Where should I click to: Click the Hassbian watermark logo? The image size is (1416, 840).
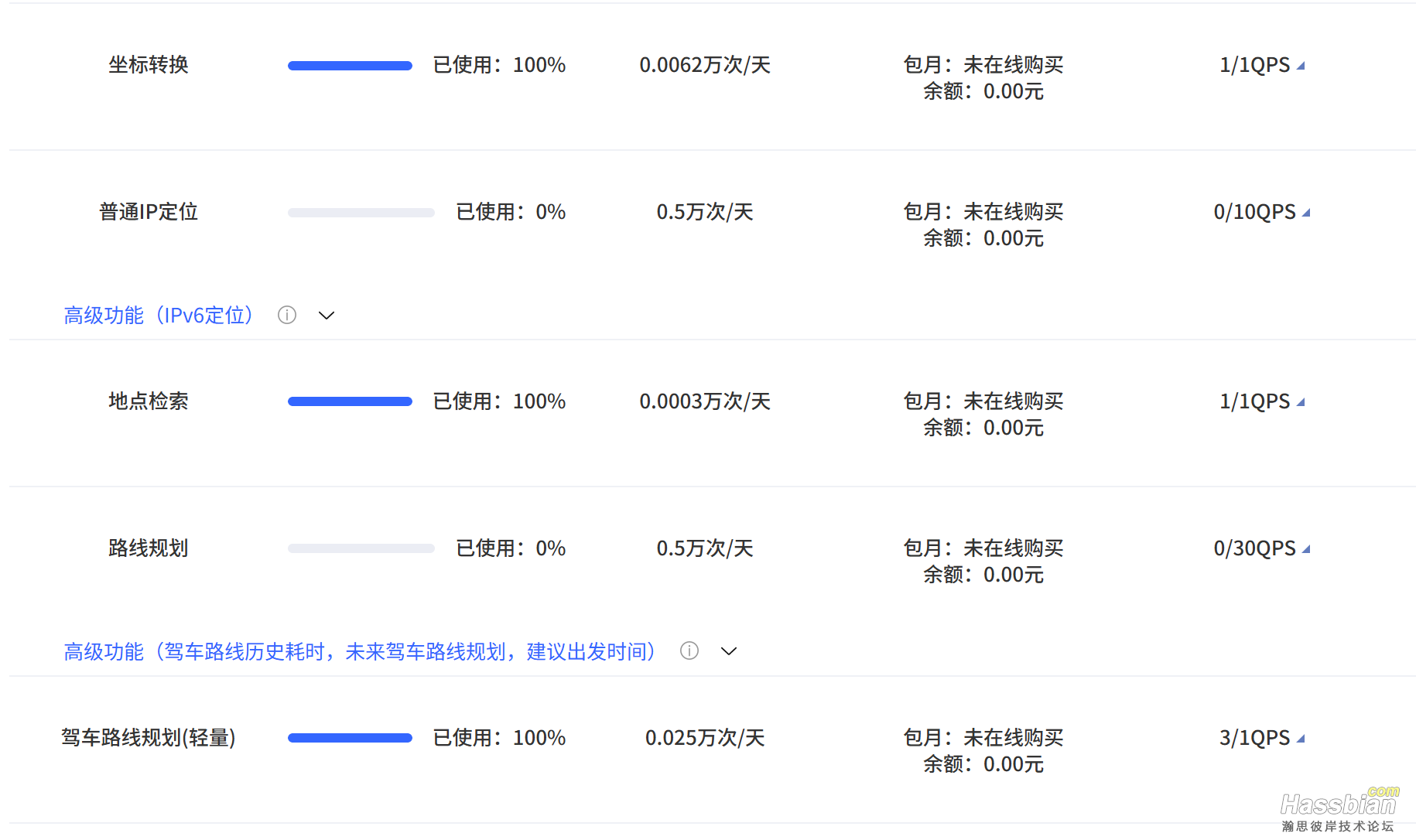pyautogui.click(x=1339, y=809)
